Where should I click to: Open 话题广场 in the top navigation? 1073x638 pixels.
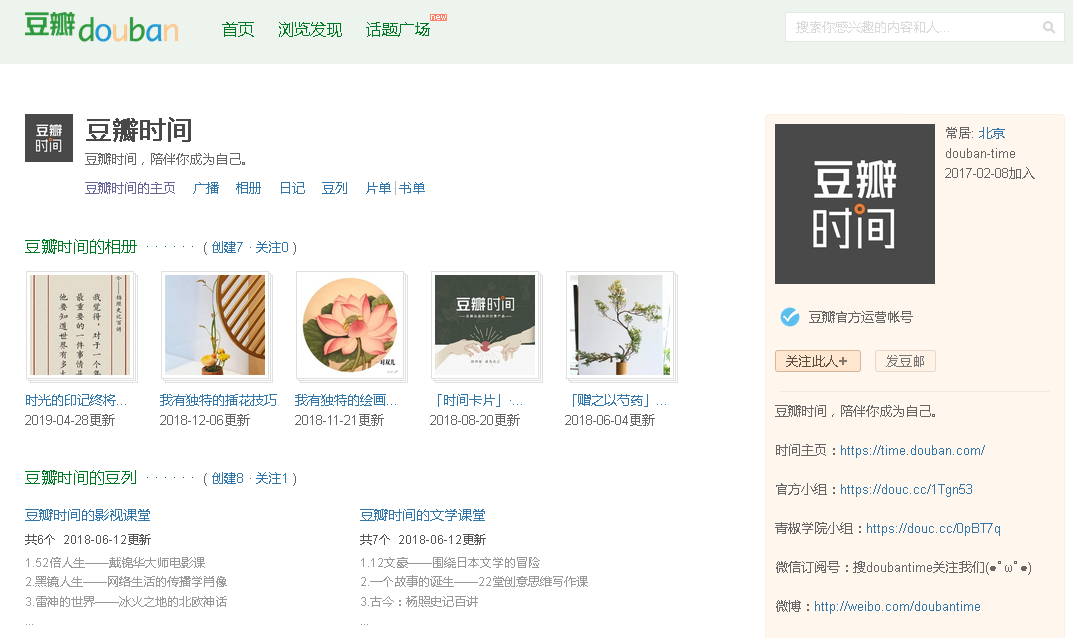pyautogui.click(x=398, y=29)
